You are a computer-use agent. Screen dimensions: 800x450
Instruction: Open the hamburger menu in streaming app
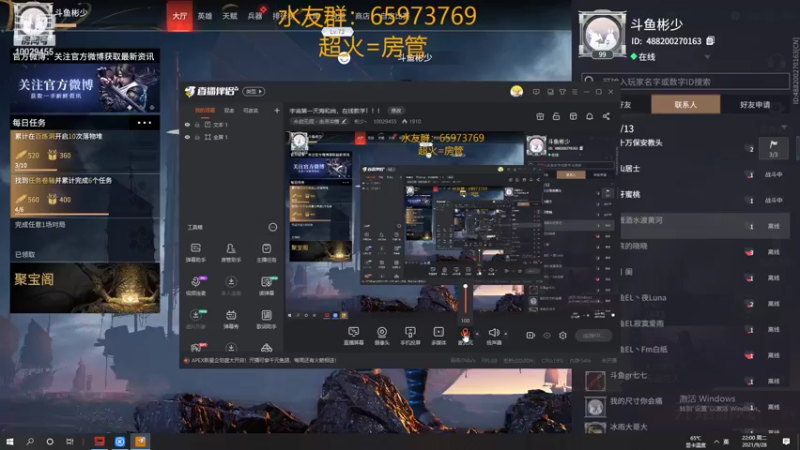point(574,92)
